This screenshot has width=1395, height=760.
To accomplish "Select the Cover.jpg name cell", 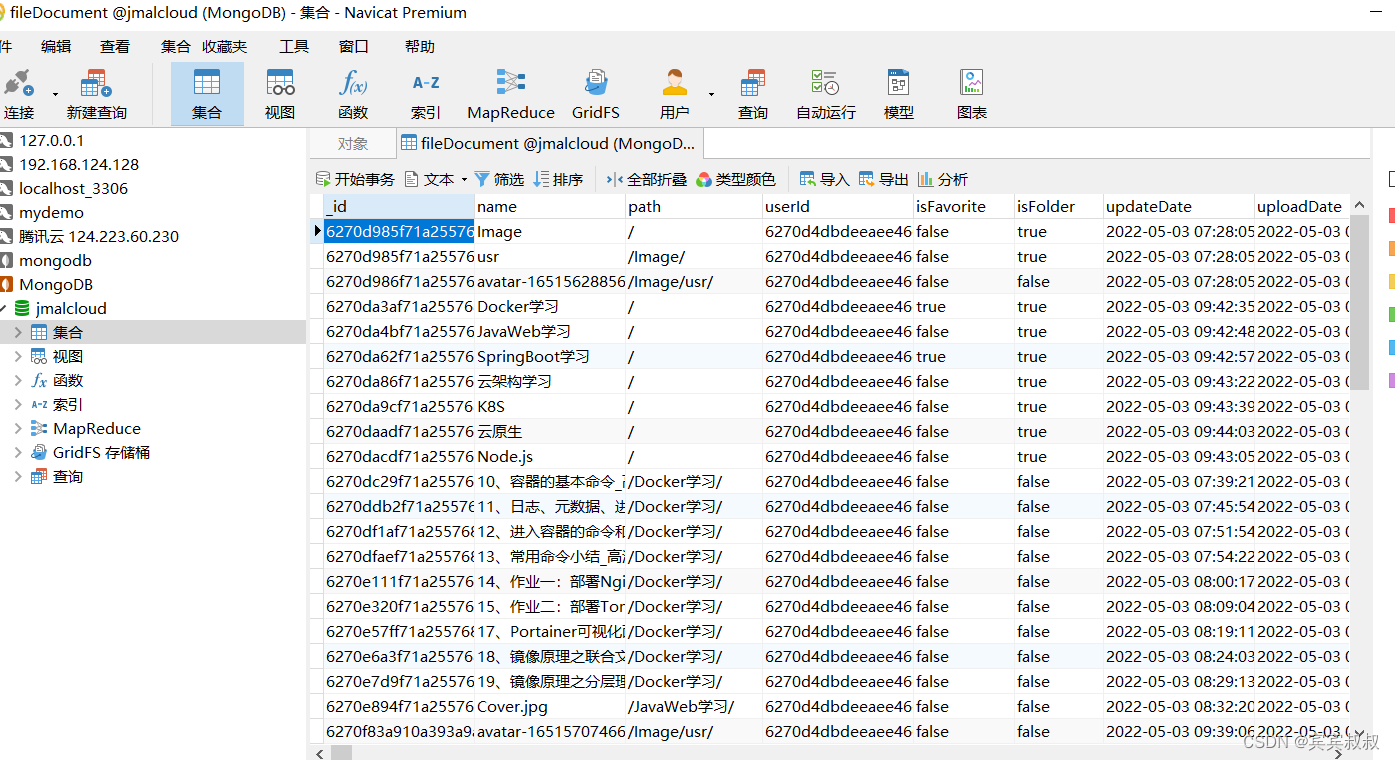I will point(550,706).
